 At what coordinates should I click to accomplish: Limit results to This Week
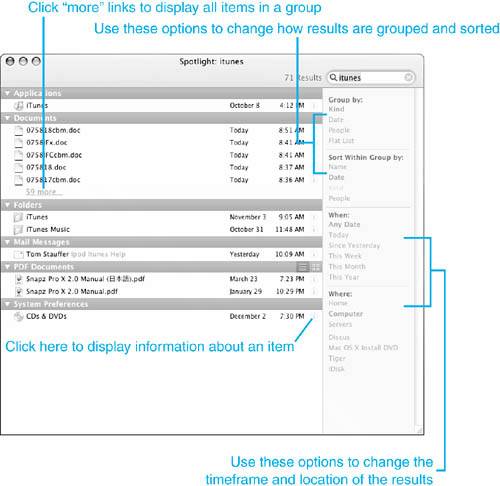[345, 256]
